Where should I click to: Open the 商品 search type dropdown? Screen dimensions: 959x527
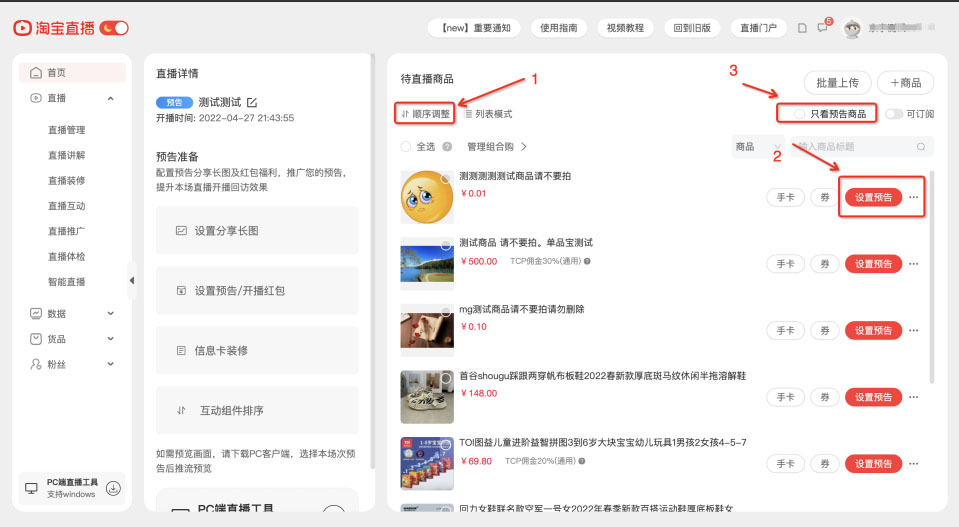point(757,147)
